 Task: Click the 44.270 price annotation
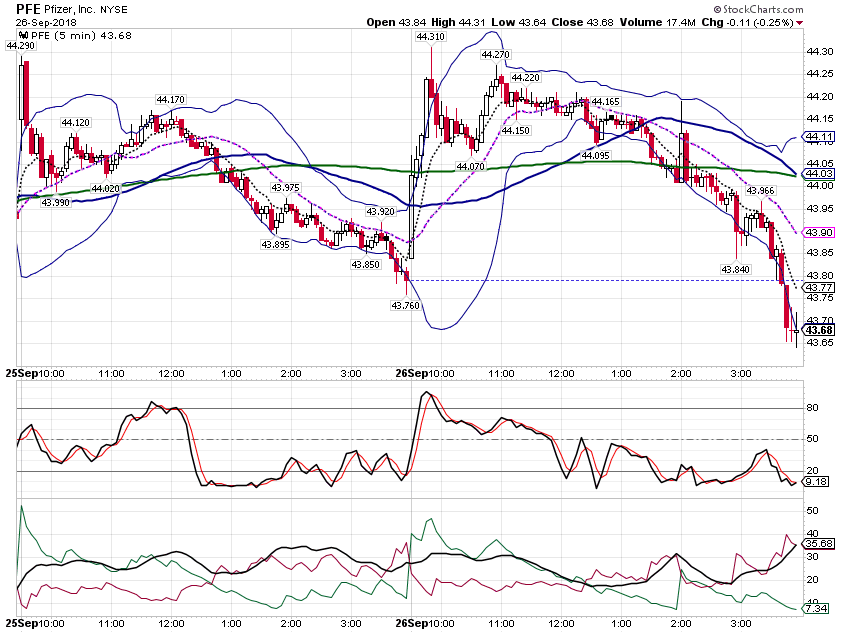(495, 54)
